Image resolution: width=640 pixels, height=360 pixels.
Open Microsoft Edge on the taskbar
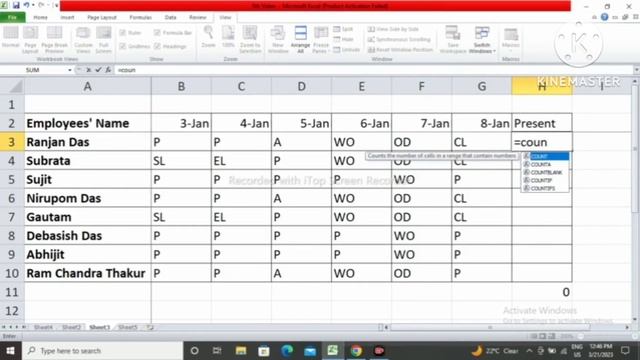(287, 351)
